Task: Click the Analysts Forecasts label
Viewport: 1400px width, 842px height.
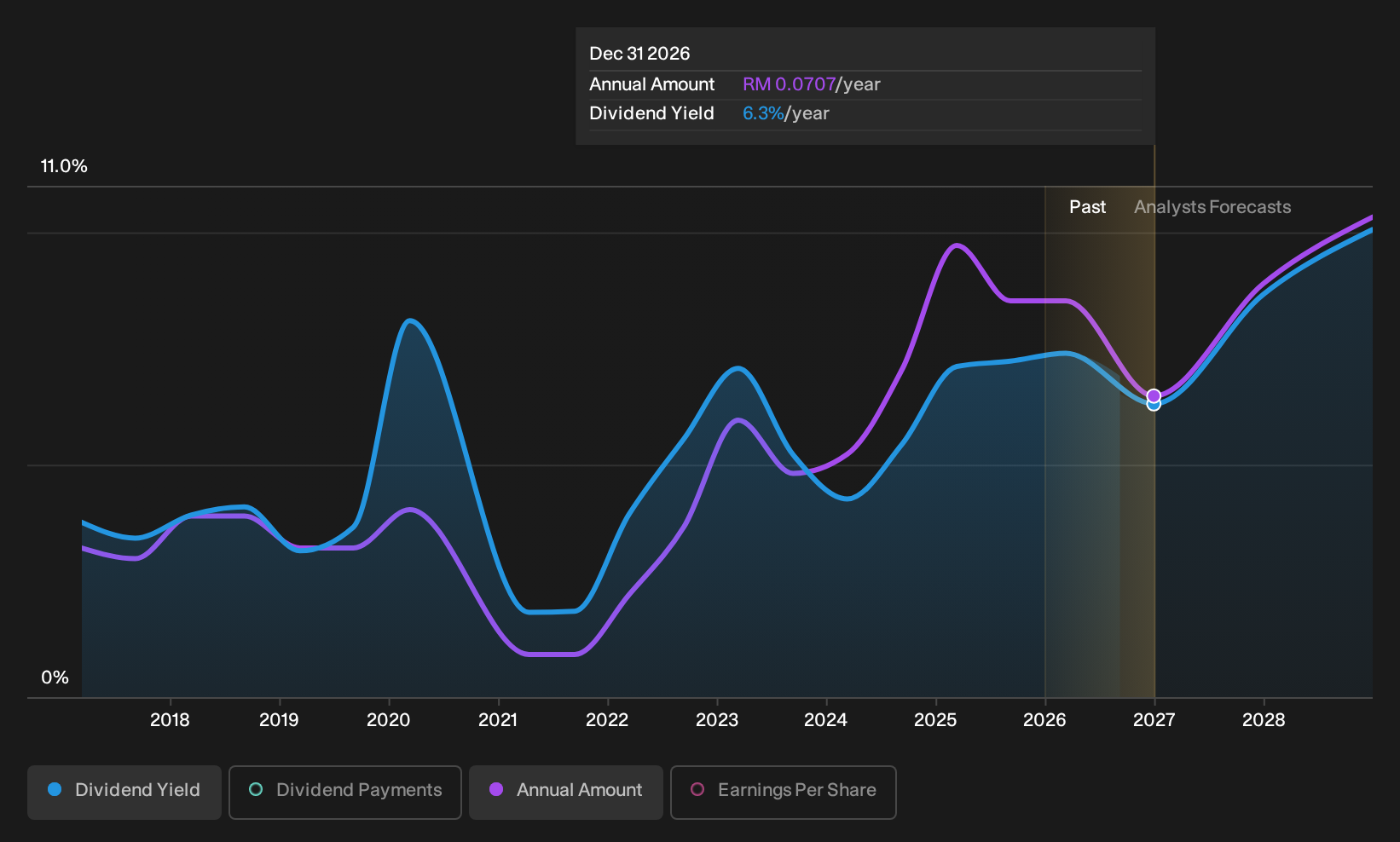Action: point(1212,207)
